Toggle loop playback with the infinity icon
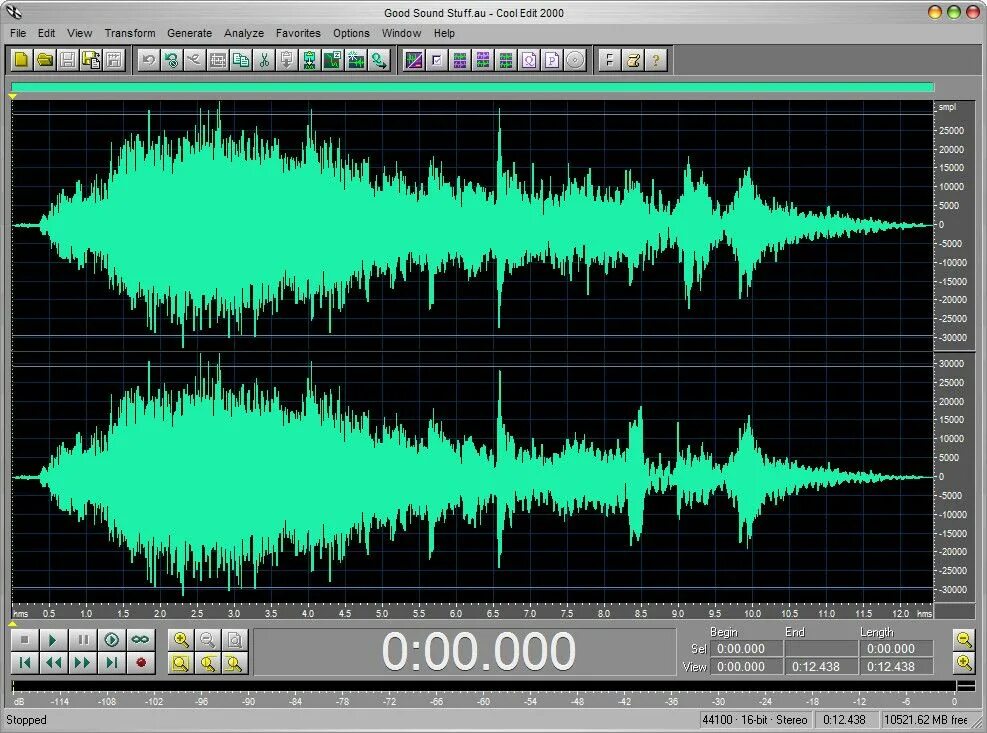This screenshot has width=987, height=733. [140, 639]
